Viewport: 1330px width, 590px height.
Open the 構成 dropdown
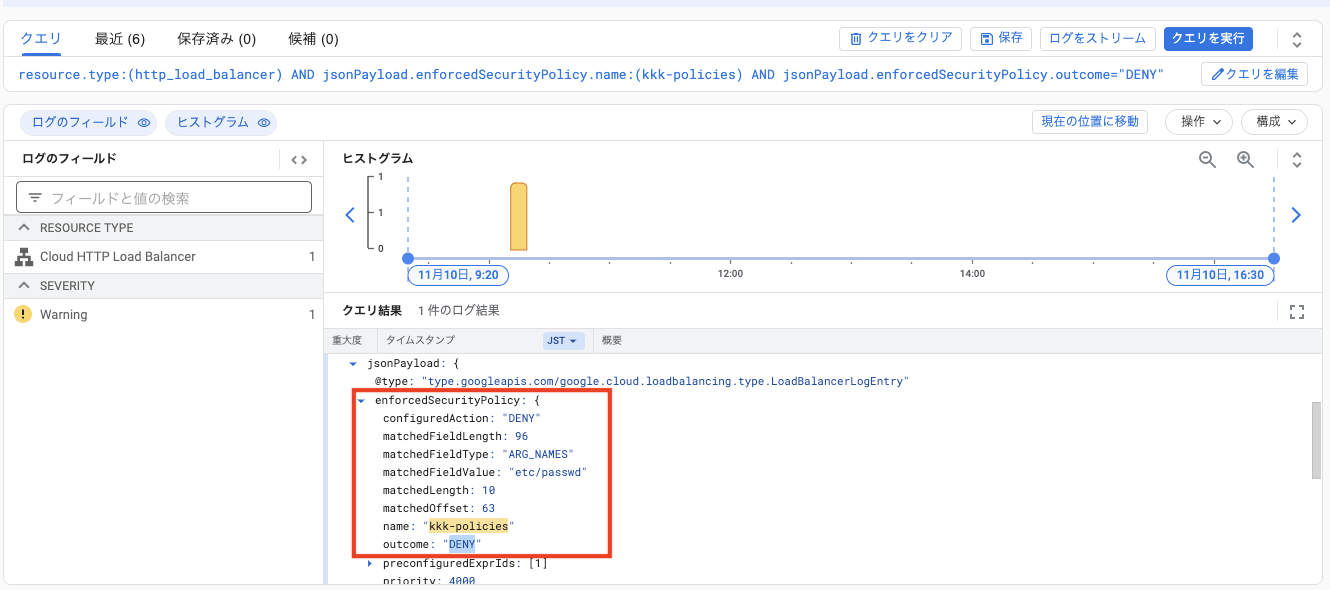pyautogui.click(x=1274, y=121)
